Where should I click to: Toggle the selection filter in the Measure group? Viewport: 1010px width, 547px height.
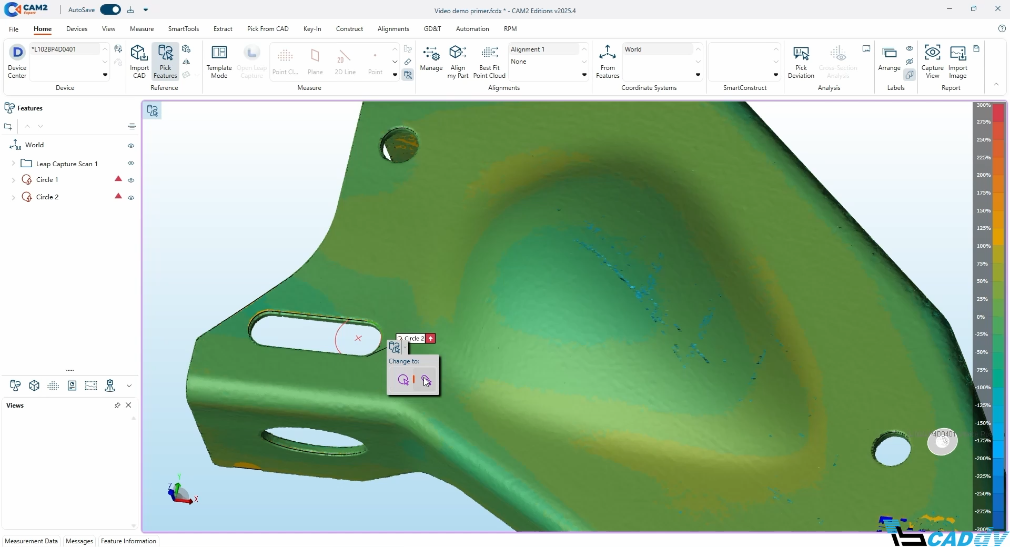(x=408, y=75)
